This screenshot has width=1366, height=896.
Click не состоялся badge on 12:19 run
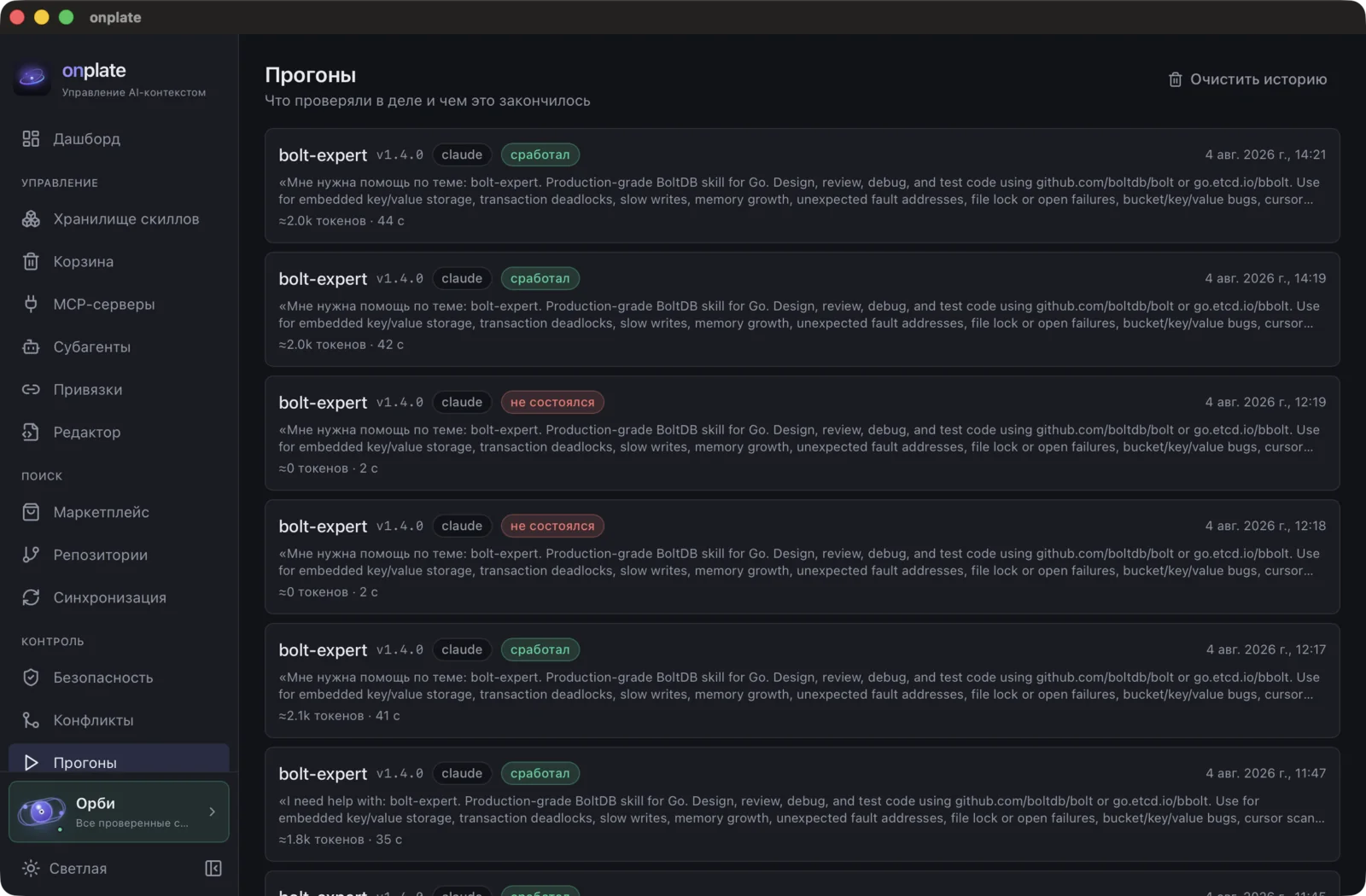552,402
